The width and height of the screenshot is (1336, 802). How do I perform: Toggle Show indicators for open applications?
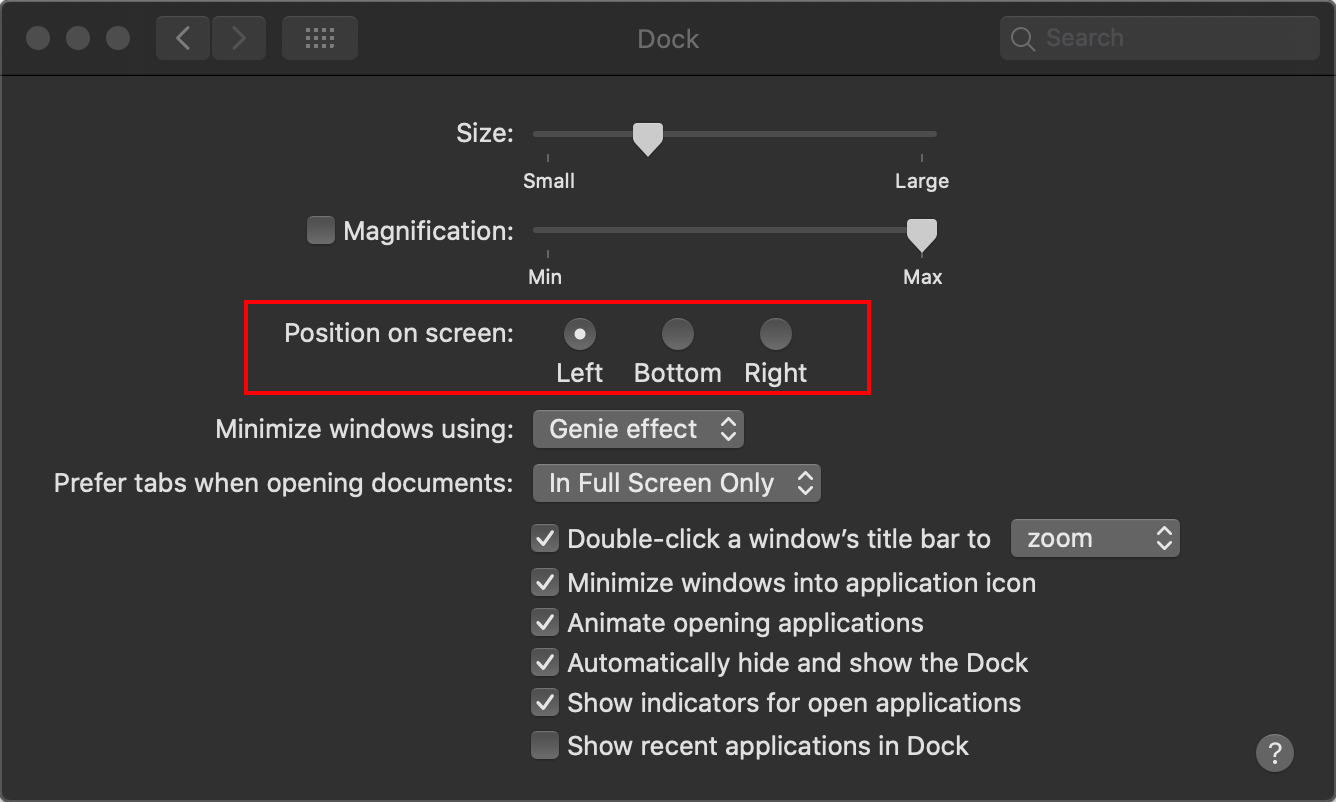pos(545,702)
